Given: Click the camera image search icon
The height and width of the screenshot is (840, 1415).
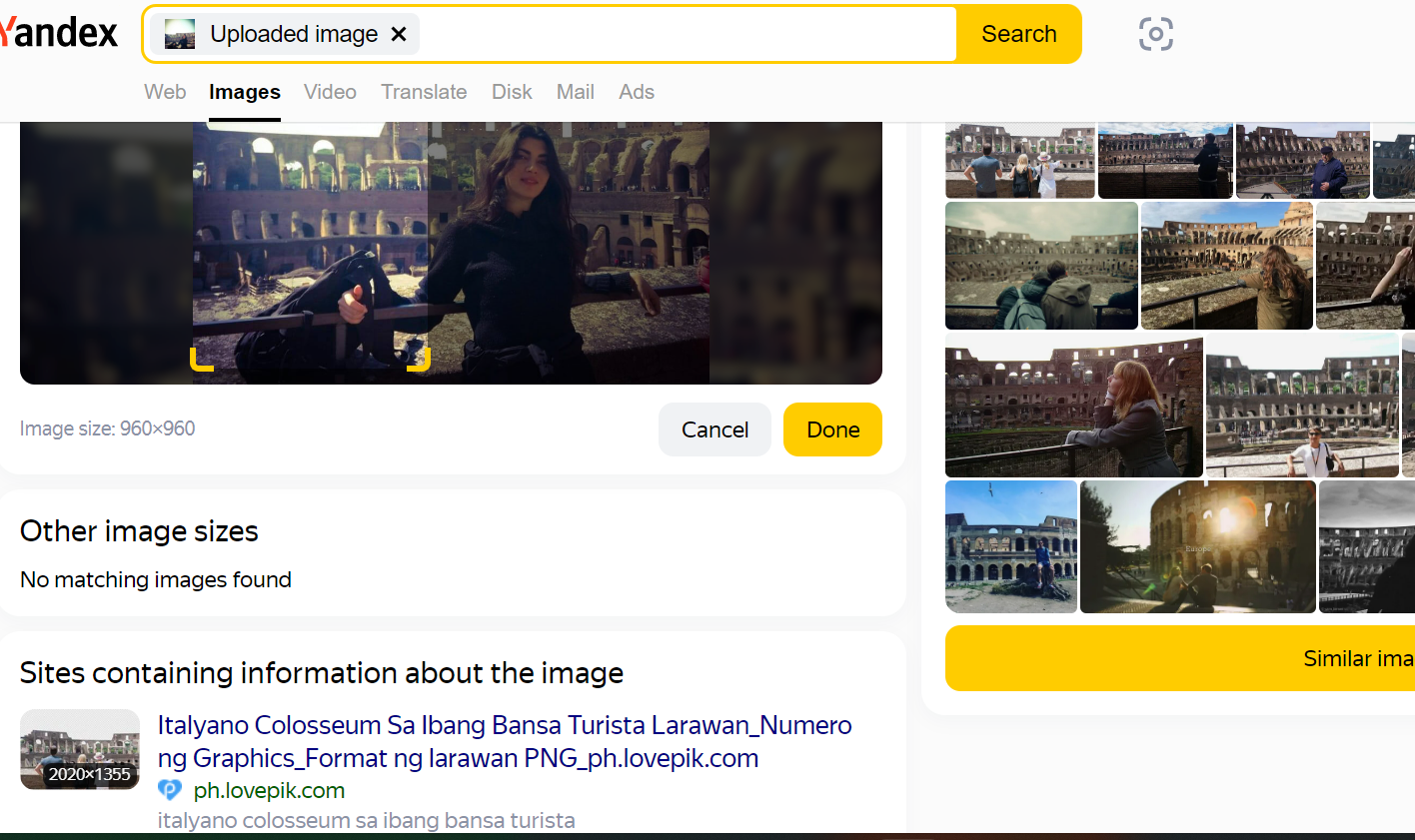Looking at the screenshot, I should [x=1155, y=34].
